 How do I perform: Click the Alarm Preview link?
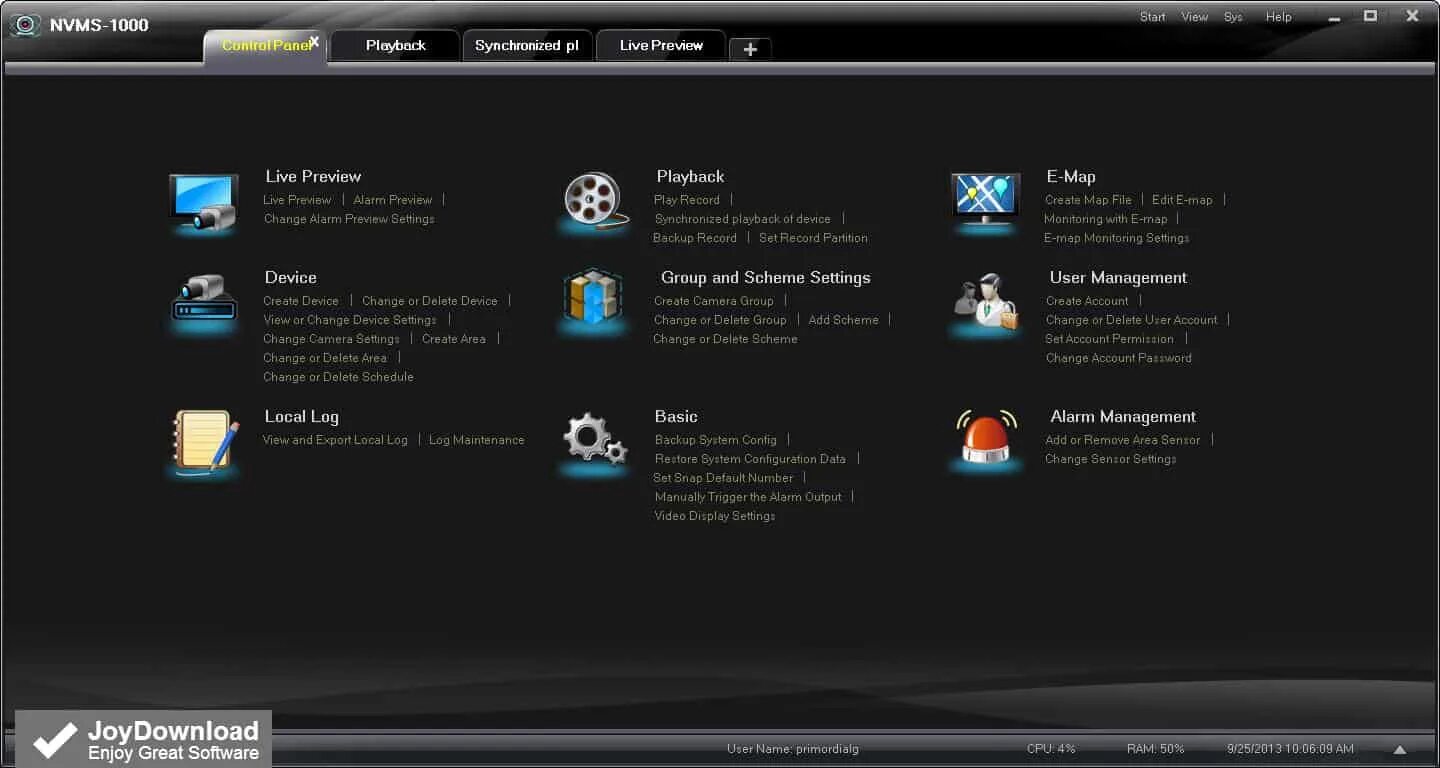click(x=393, y=200)
